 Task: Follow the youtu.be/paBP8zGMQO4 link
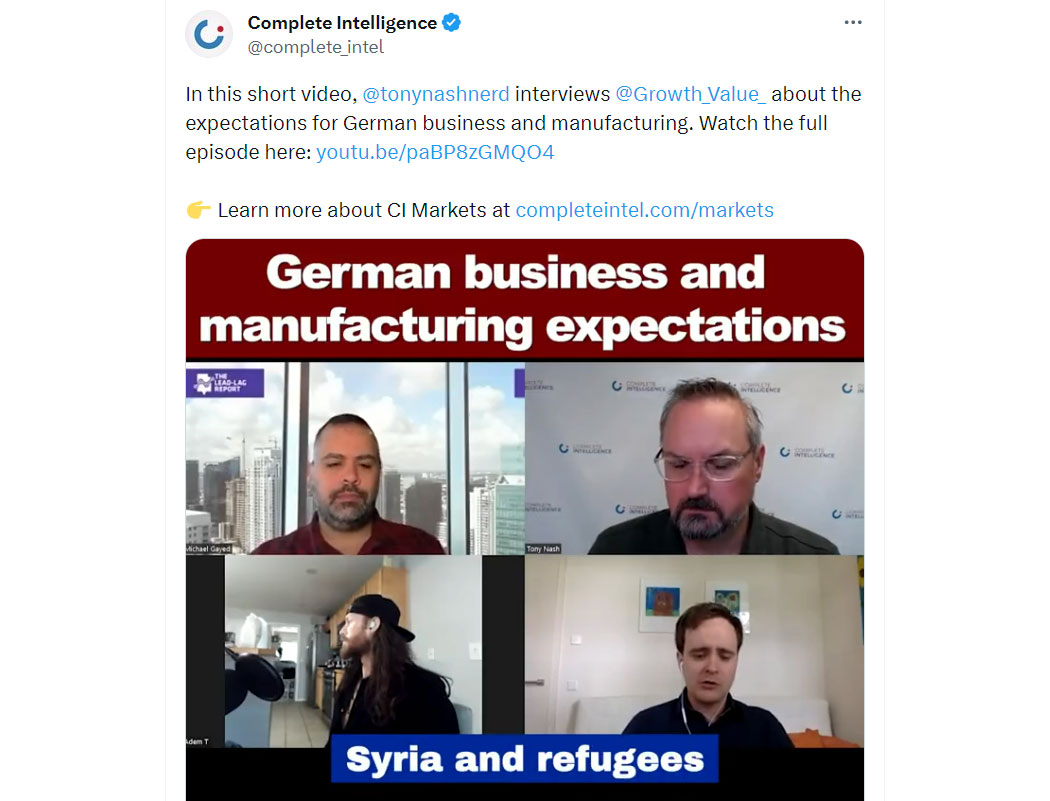click(435, 152)
